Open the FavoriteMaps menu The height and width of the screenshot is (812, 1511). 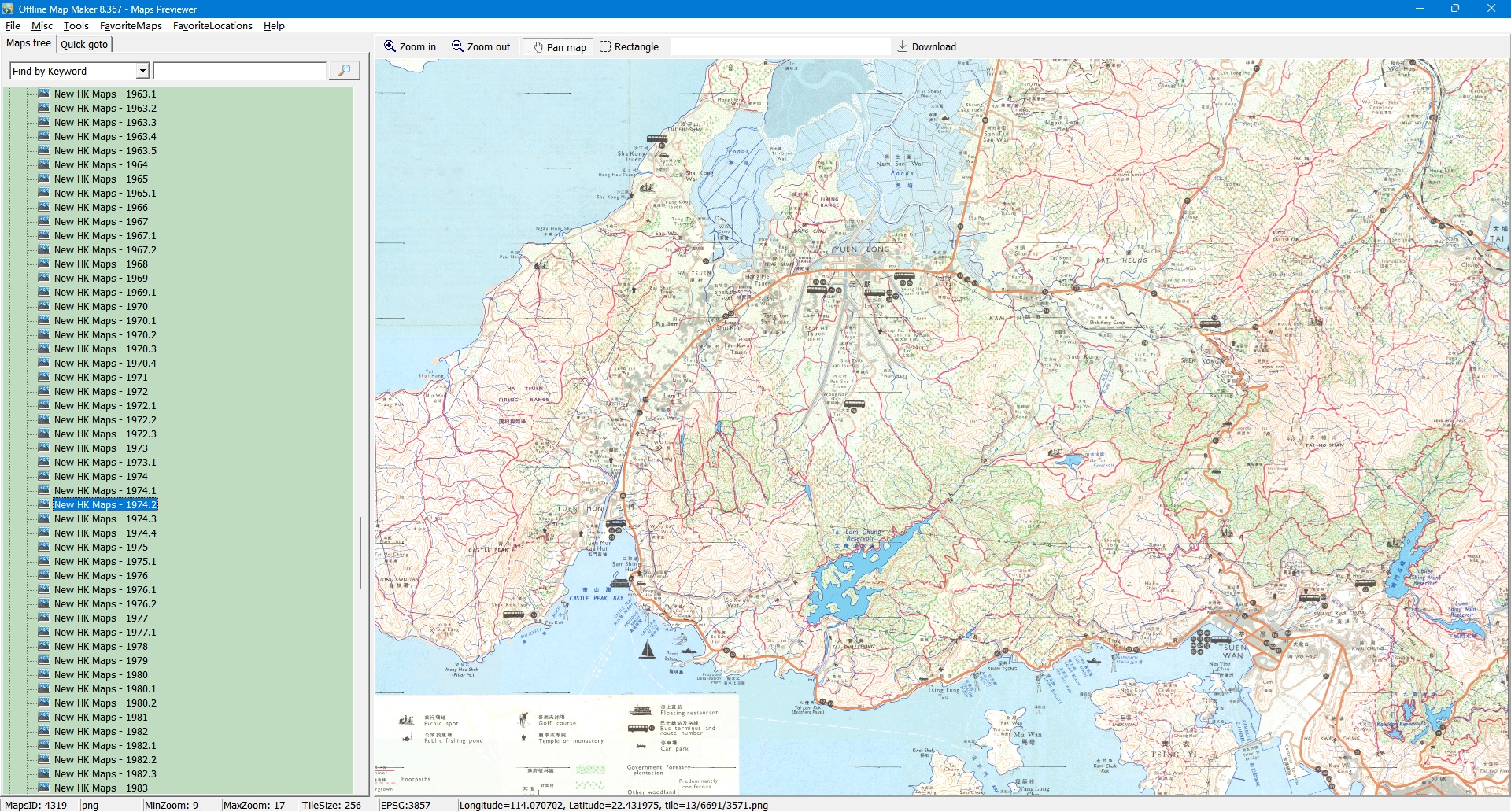tap(131, 25)
